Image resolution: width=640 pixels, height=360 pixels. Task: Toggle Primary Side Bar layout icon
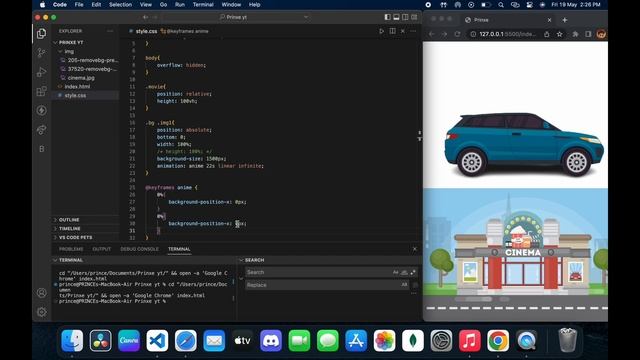(x=387, y=17)
